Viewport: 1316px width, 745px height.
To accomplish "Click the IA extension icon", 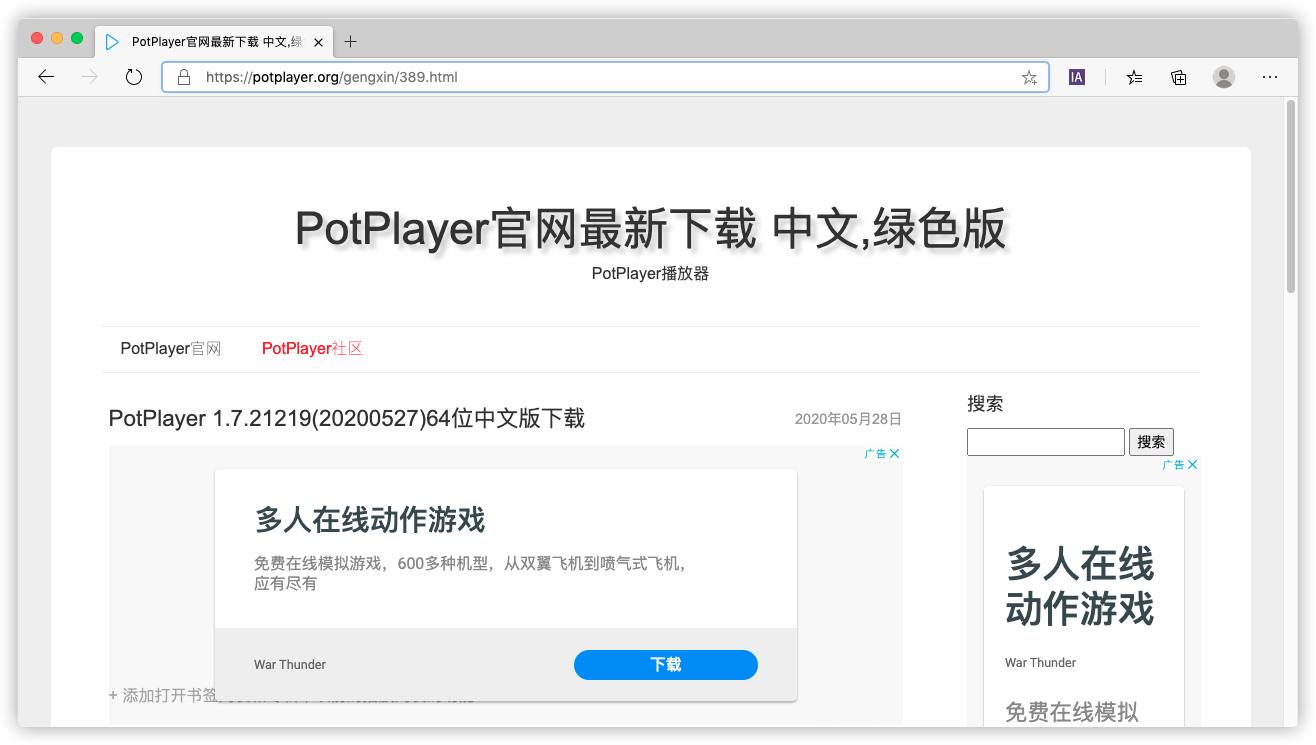I will 1076,76.
